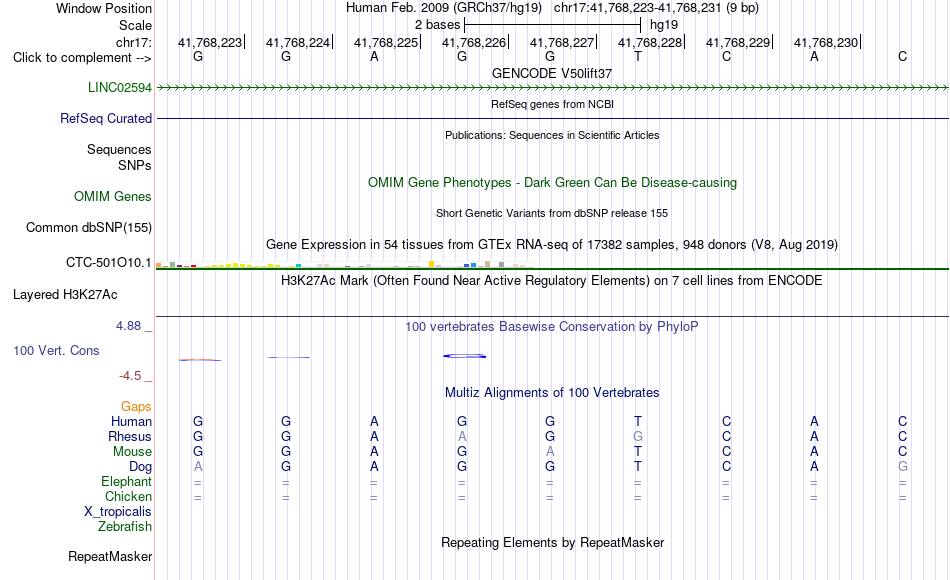This screenshot has width=950, height=580.
Task: Click the chr17:41,768,223-41,768,231 (9 bp) range text
Action: 656,8
